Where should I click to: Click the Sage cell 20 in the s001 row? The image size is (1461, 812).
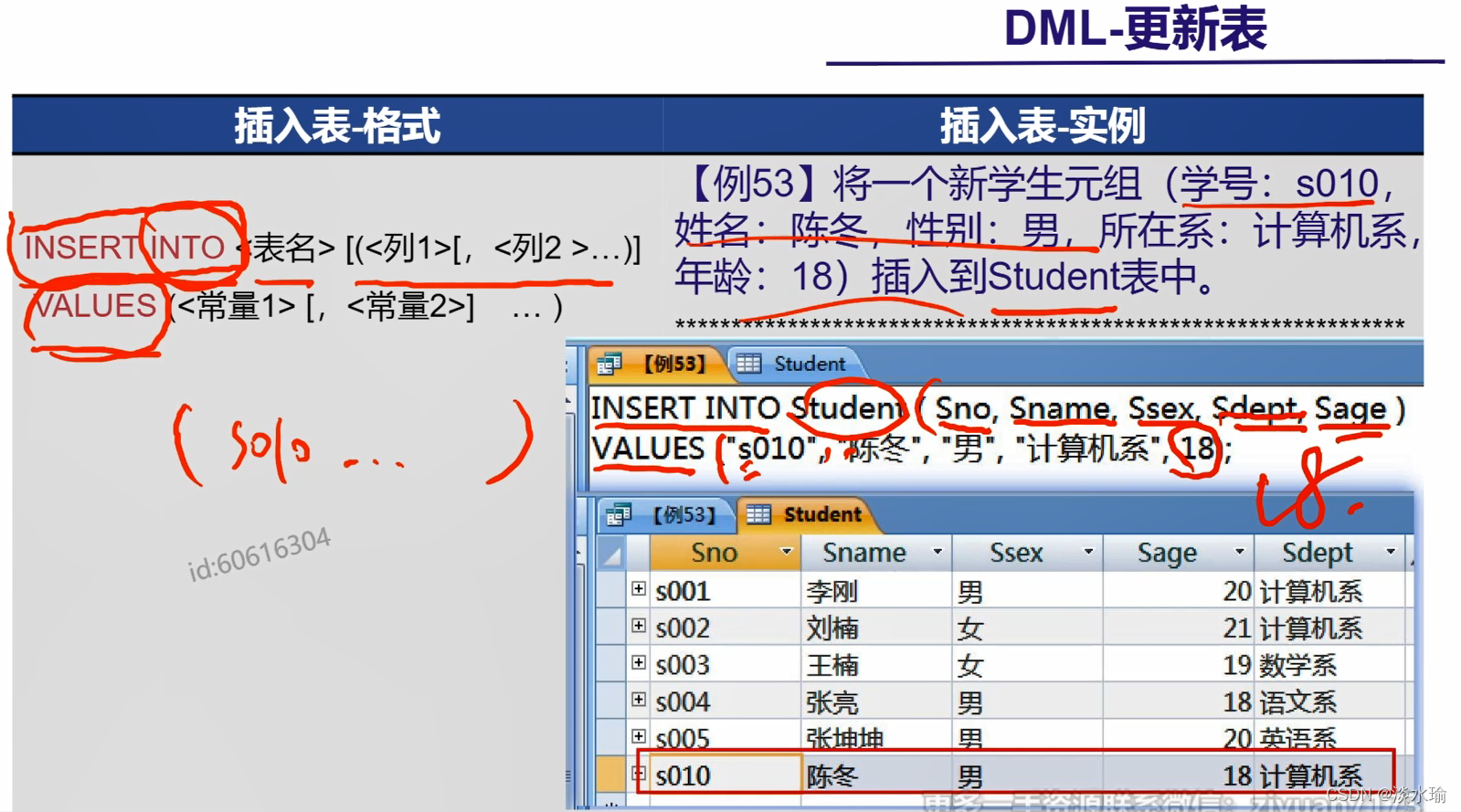[1179, 591]
